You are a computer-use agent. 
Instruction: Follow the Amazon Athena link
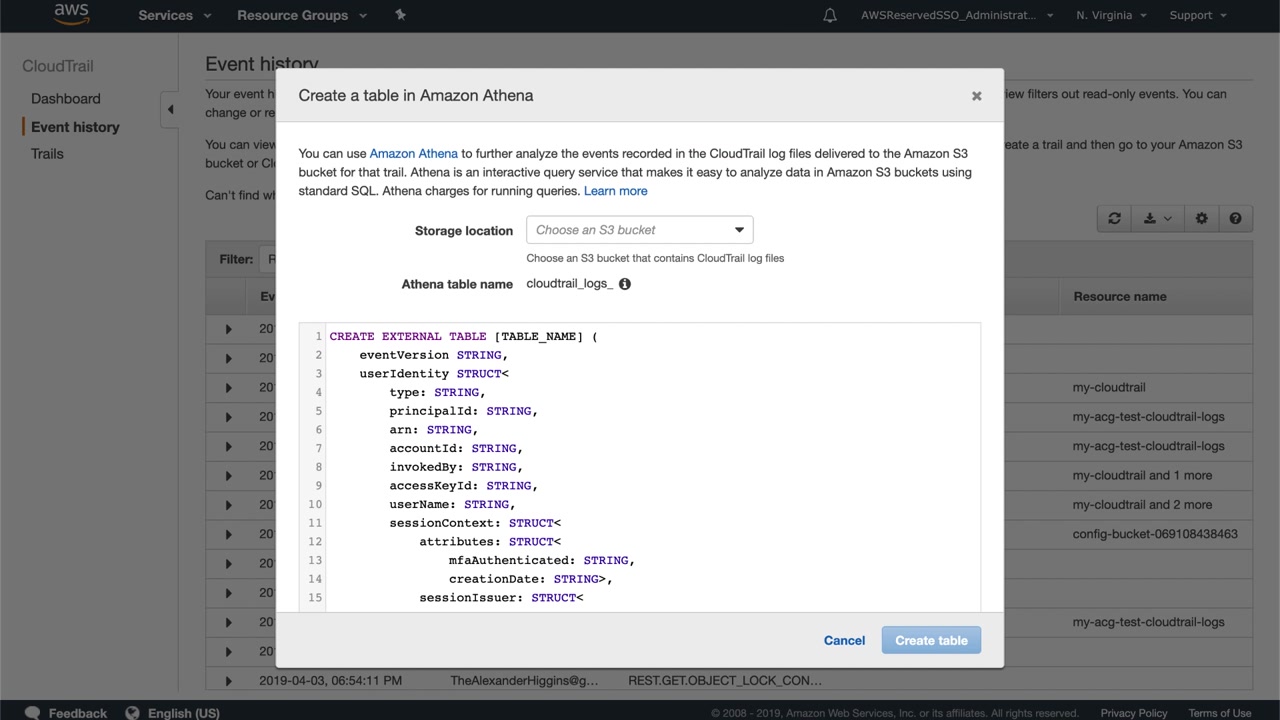pos(413,153)
